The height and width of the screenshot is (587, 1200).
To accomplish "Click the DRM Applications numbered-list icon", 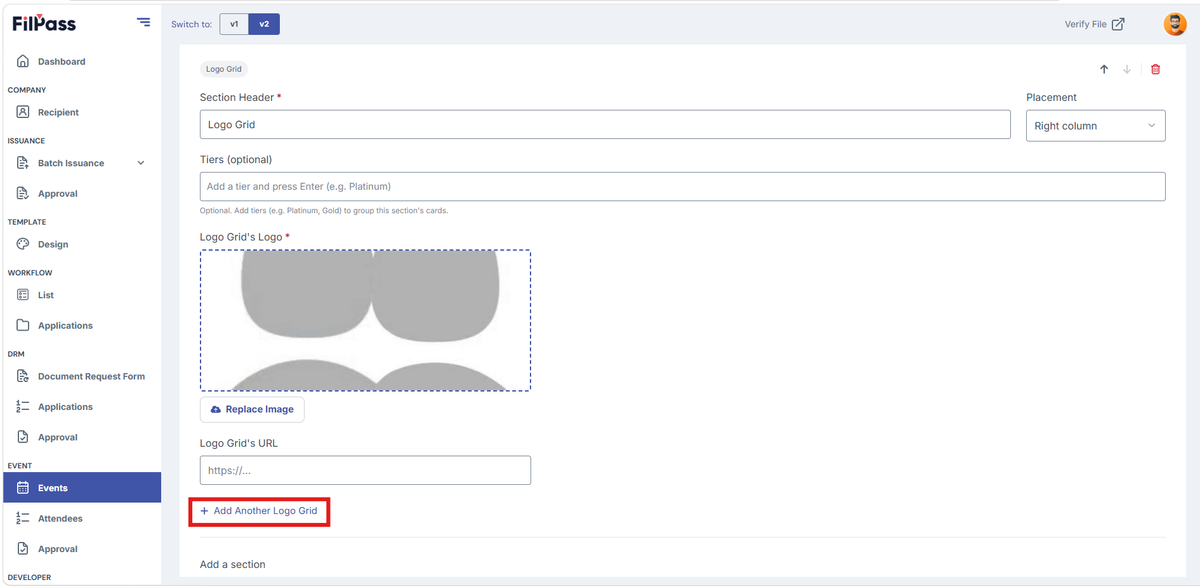I will pyautogui.click(x=23, y=407).
